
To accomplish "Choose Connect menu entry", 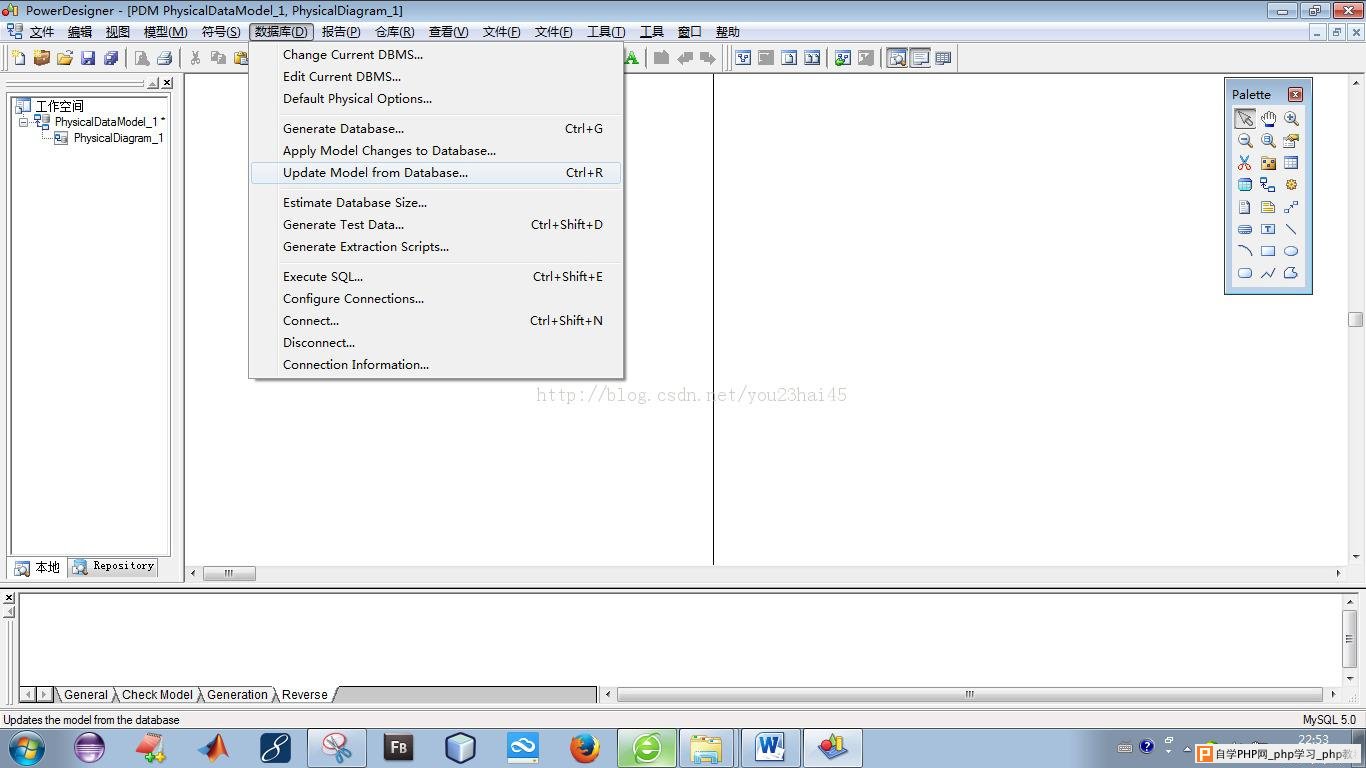I will (x=435, y=321).
